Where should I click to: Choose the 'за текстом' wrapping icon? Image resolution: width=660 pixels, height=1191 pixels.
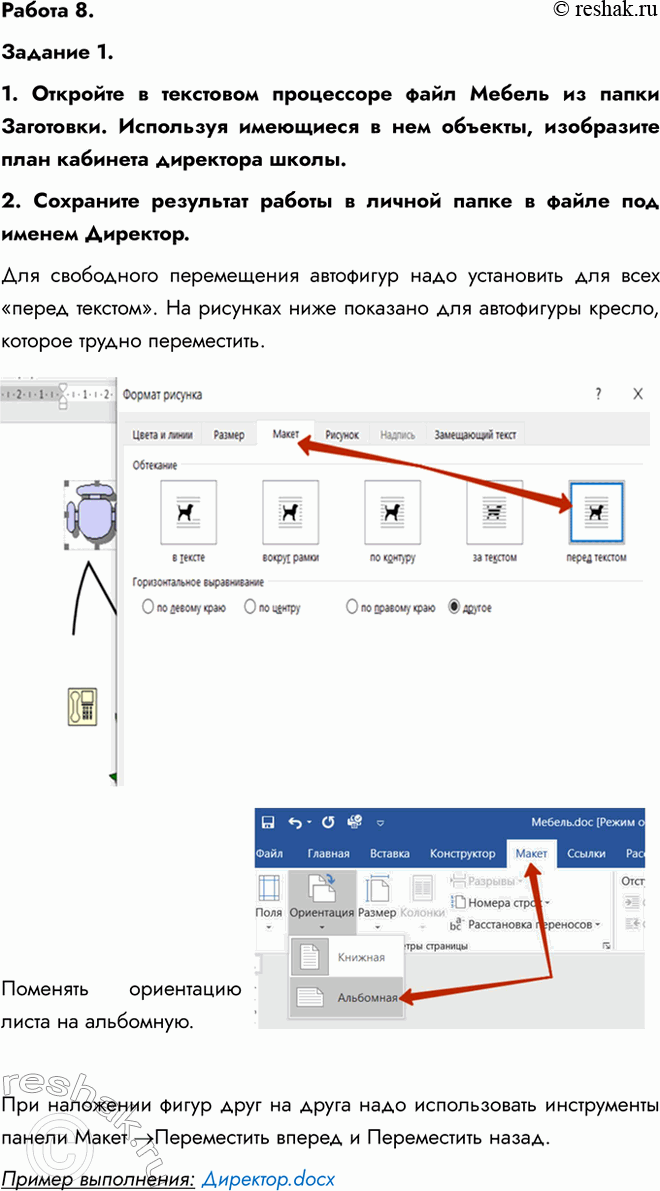[x=494, y=512]
